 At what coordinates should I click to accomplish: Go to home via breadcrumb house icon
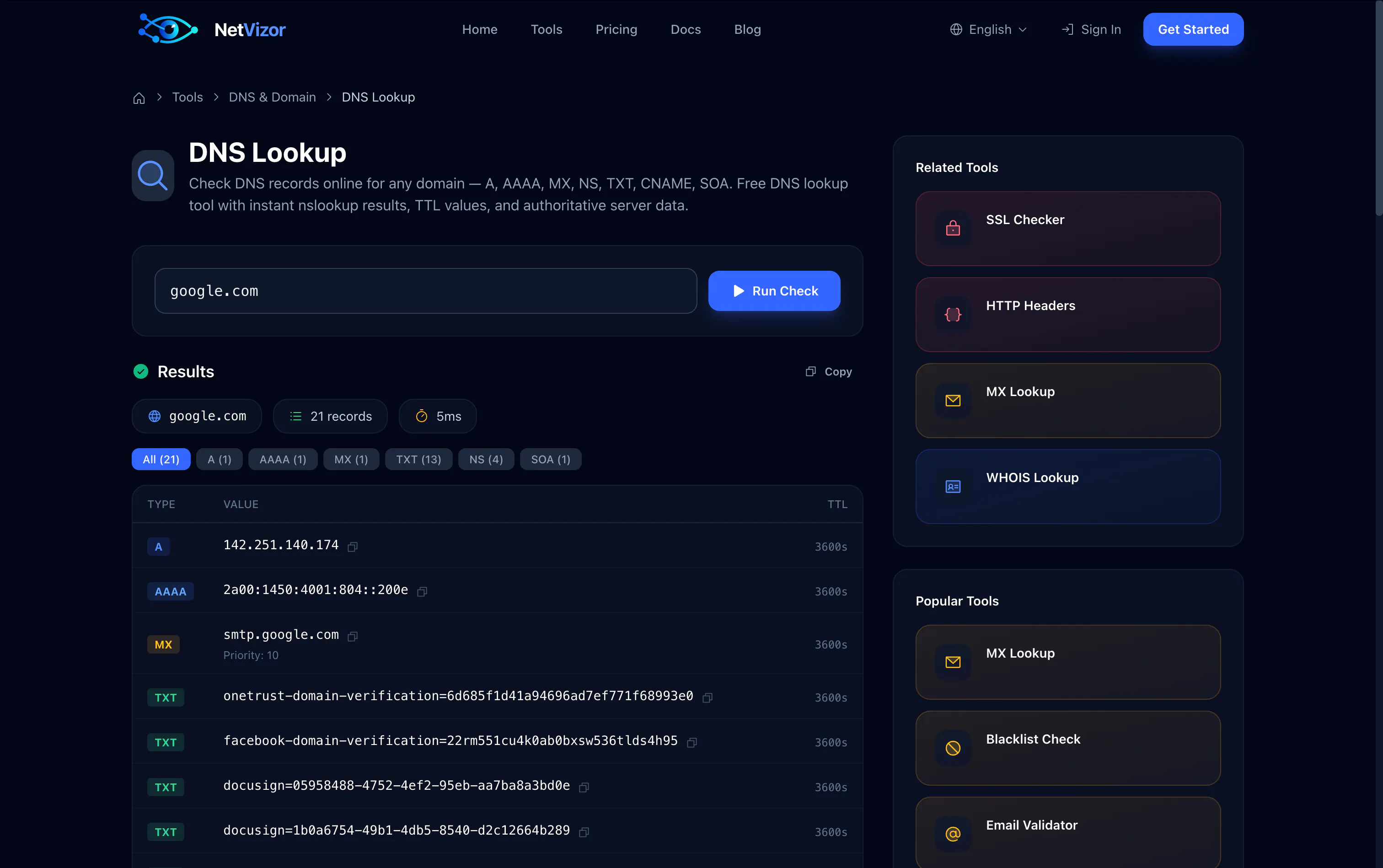point(139,97)
